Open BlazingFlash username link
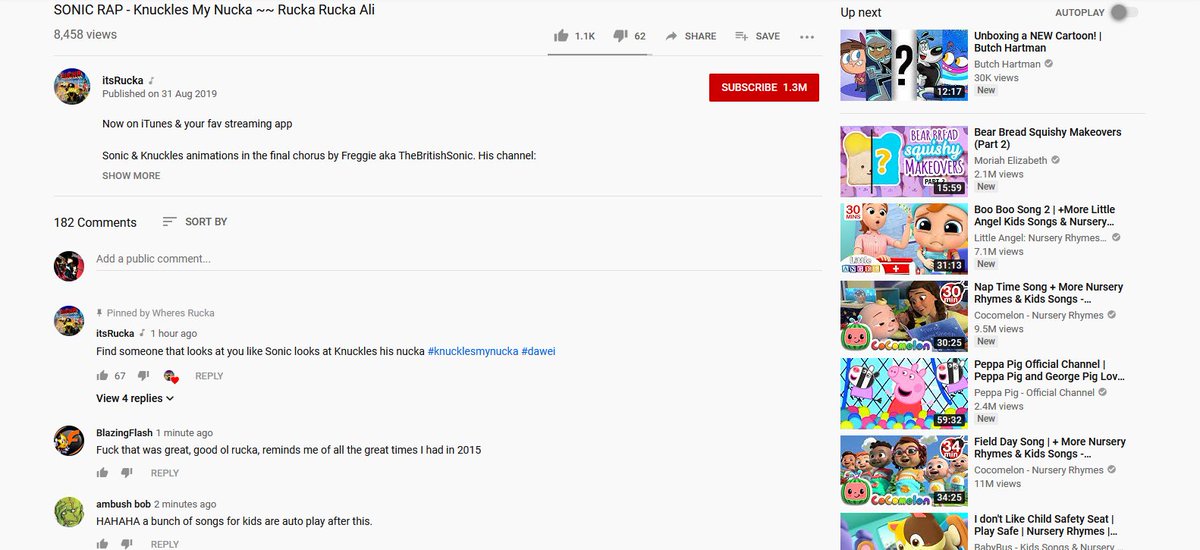Image resolution: width=1200 pixels, height=550 pixels. pos(124,433)
